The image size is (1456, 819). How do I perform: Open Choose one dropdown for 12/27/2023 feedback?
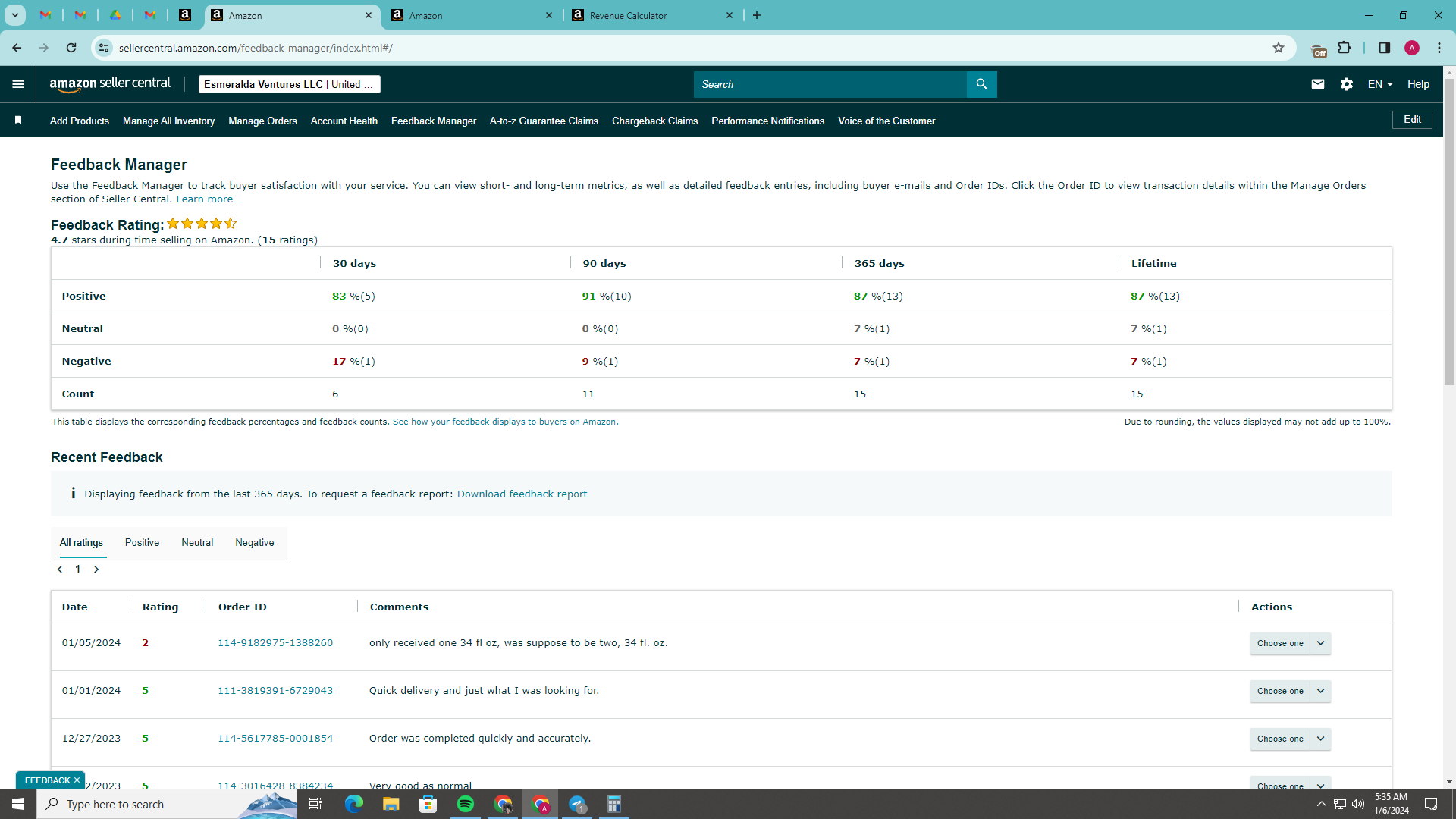click(1290, 739)
